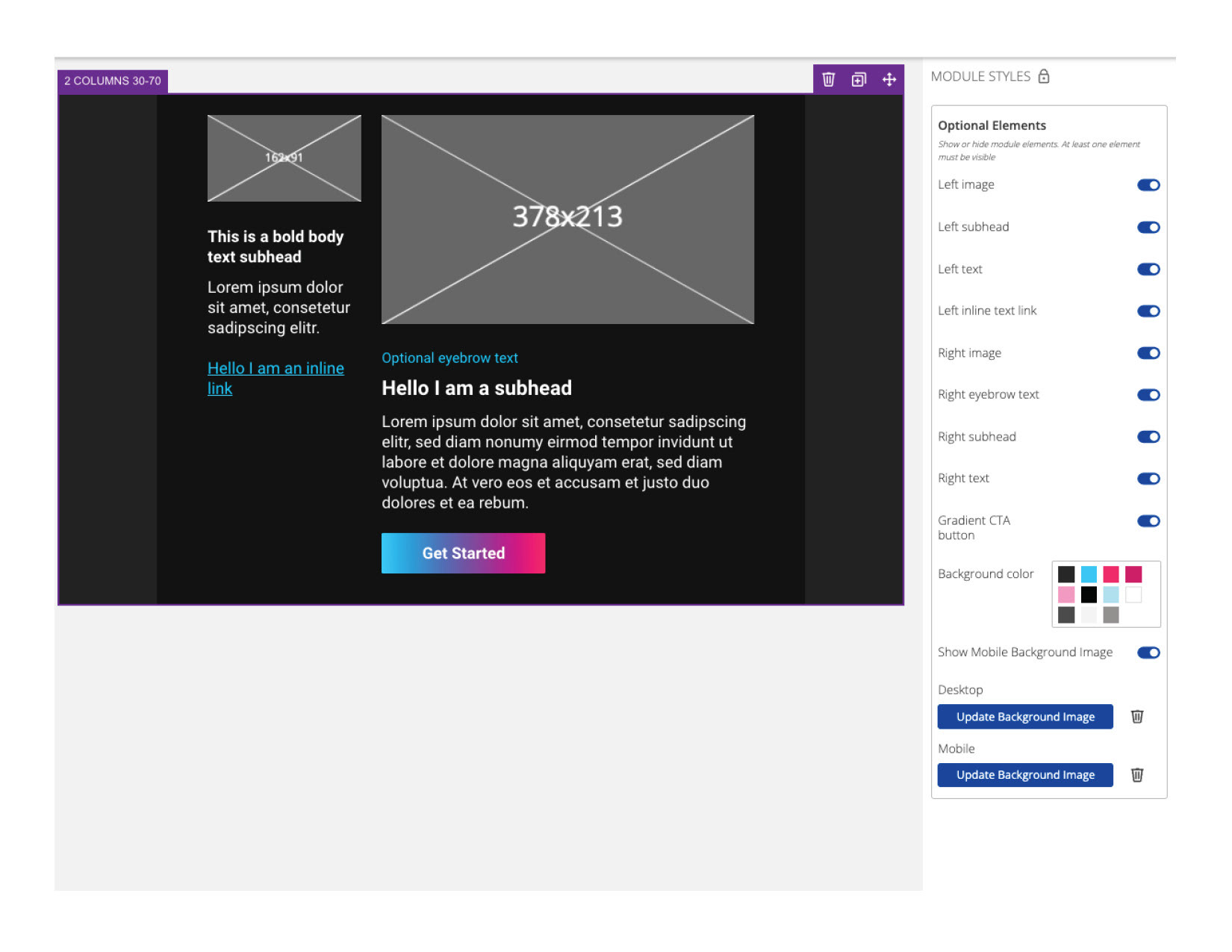Viewport: 1232px width, 952px height.
Task: Click the Module Styles lock icon
Action: pyautogui.click(x=1044, y=76)
